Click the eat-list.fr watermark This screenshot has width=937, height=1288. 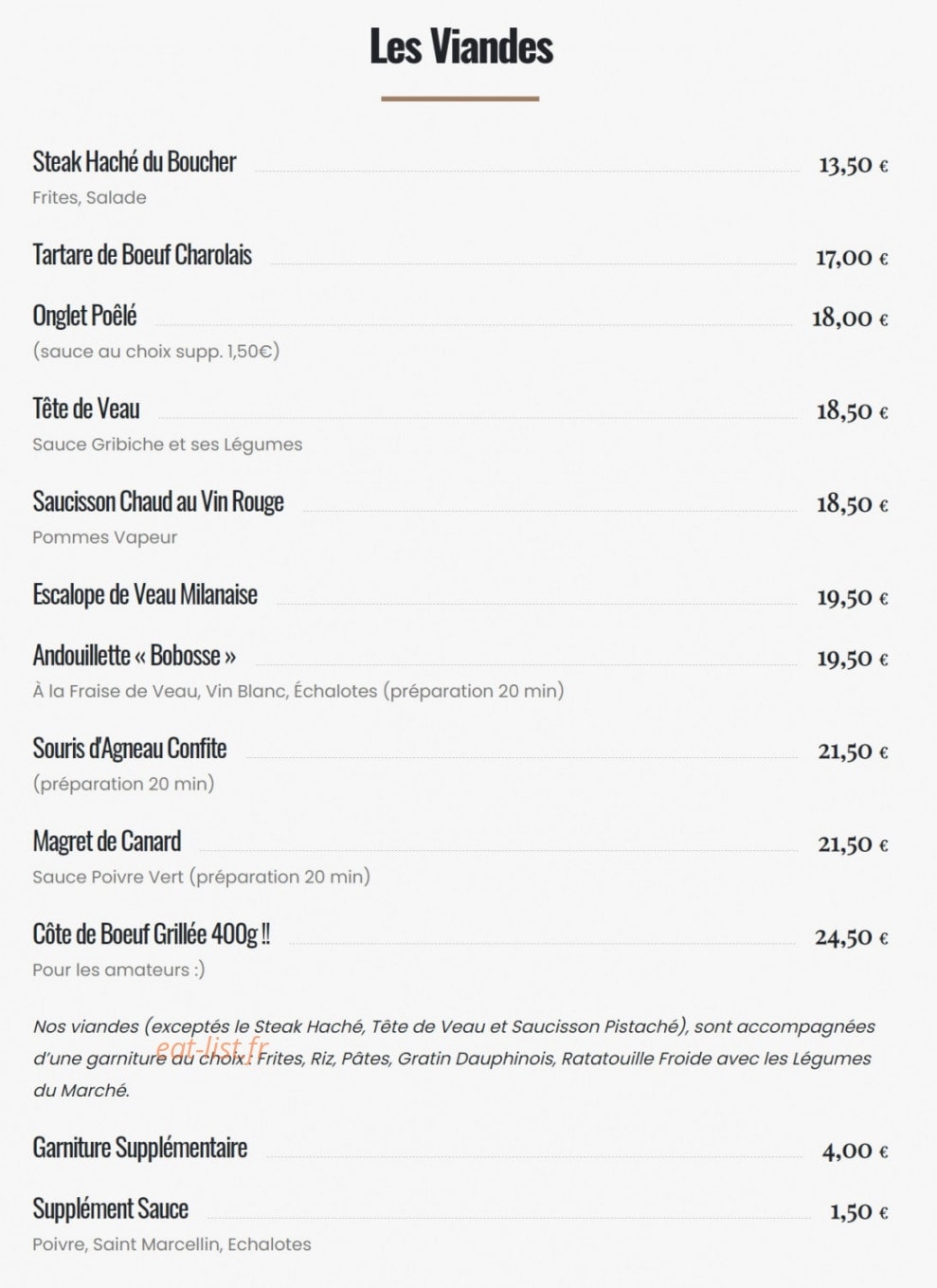coord(212,1048)
